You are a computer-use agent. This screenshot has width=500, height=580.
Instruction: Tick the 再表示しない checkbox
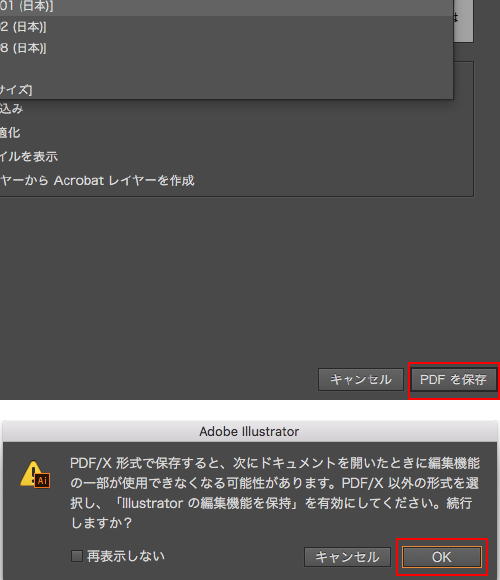point(77,556)
